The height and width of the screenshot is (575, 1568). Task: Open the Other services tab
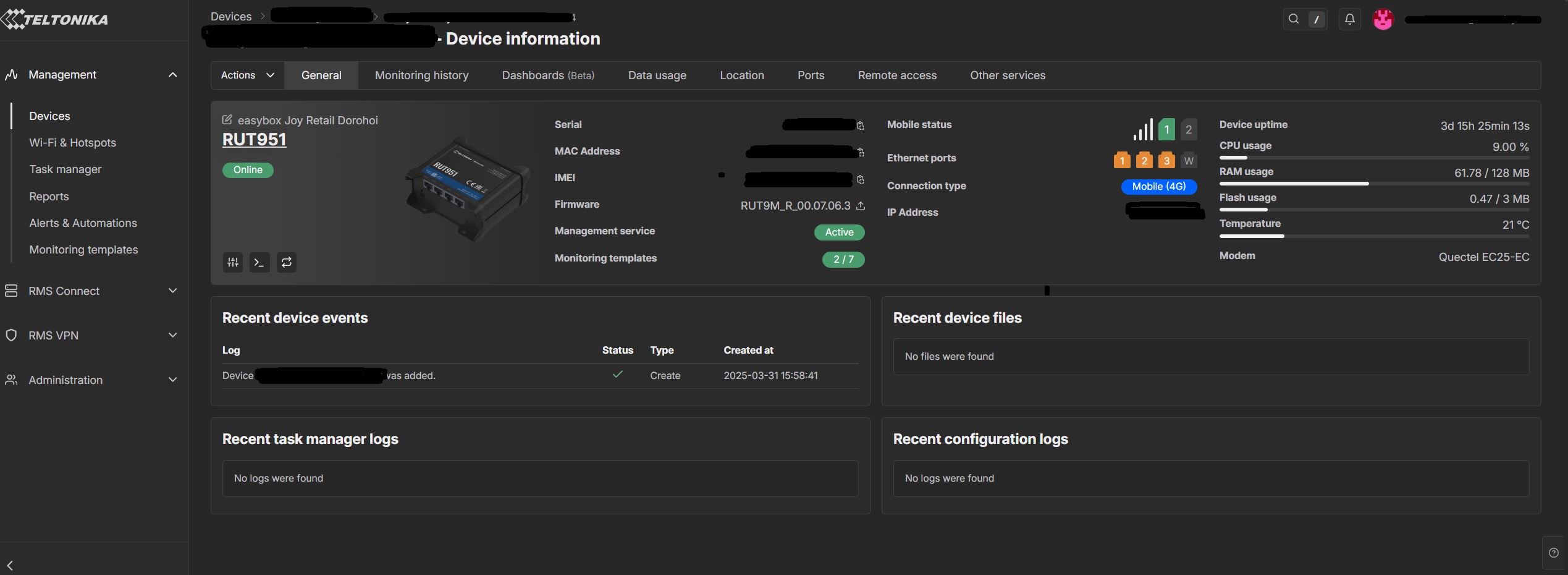pyautogui.click(x=1008, y=75)
